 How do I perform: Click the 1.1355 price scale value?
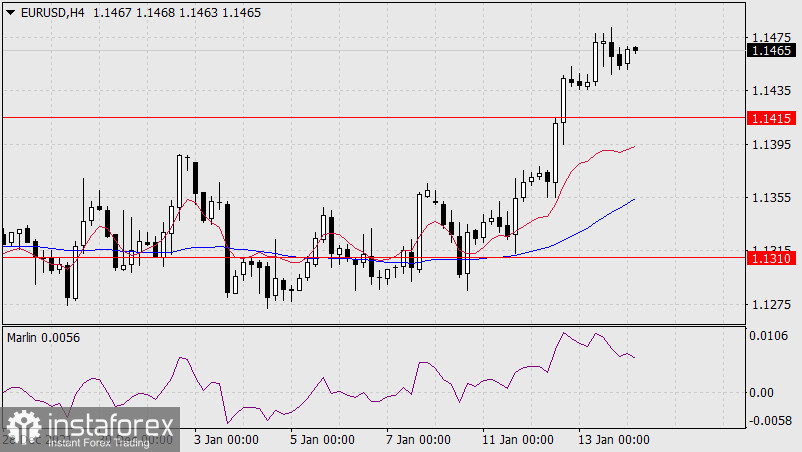(771, 198)
